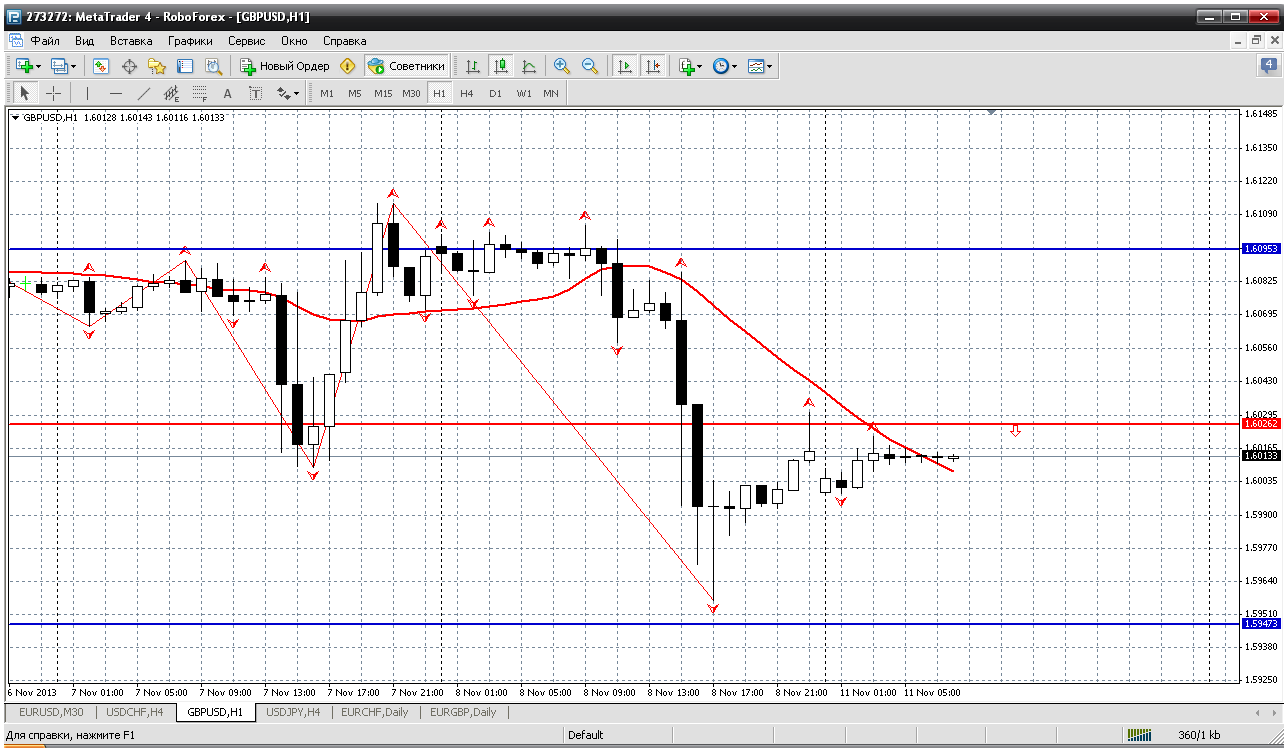Select the H1 timeframe button
1288x748 pixels.
[x=439, y=93]
